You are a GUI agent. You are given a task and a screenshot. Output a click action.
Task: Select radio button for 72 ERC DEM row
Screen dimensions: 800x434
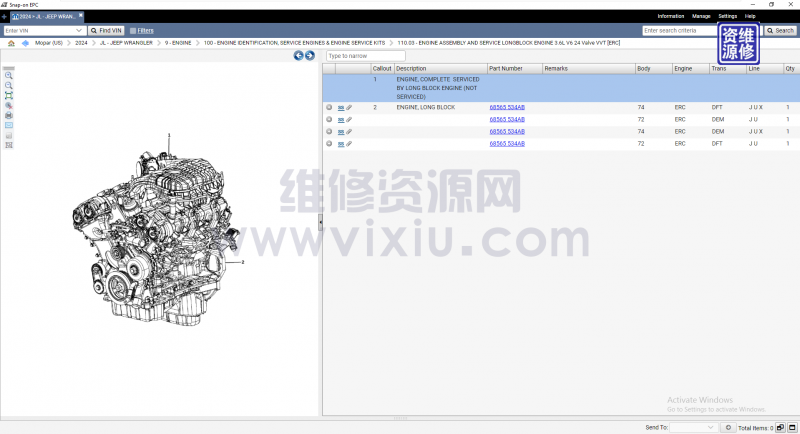(329, 120)
